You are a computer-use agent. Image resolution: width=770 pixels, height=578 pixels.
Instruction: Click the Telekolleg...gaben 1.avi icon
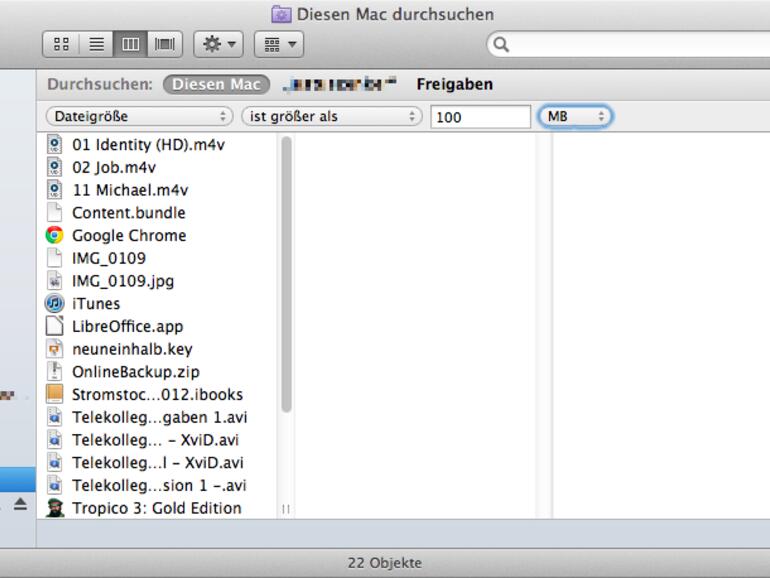pos(55,417)
